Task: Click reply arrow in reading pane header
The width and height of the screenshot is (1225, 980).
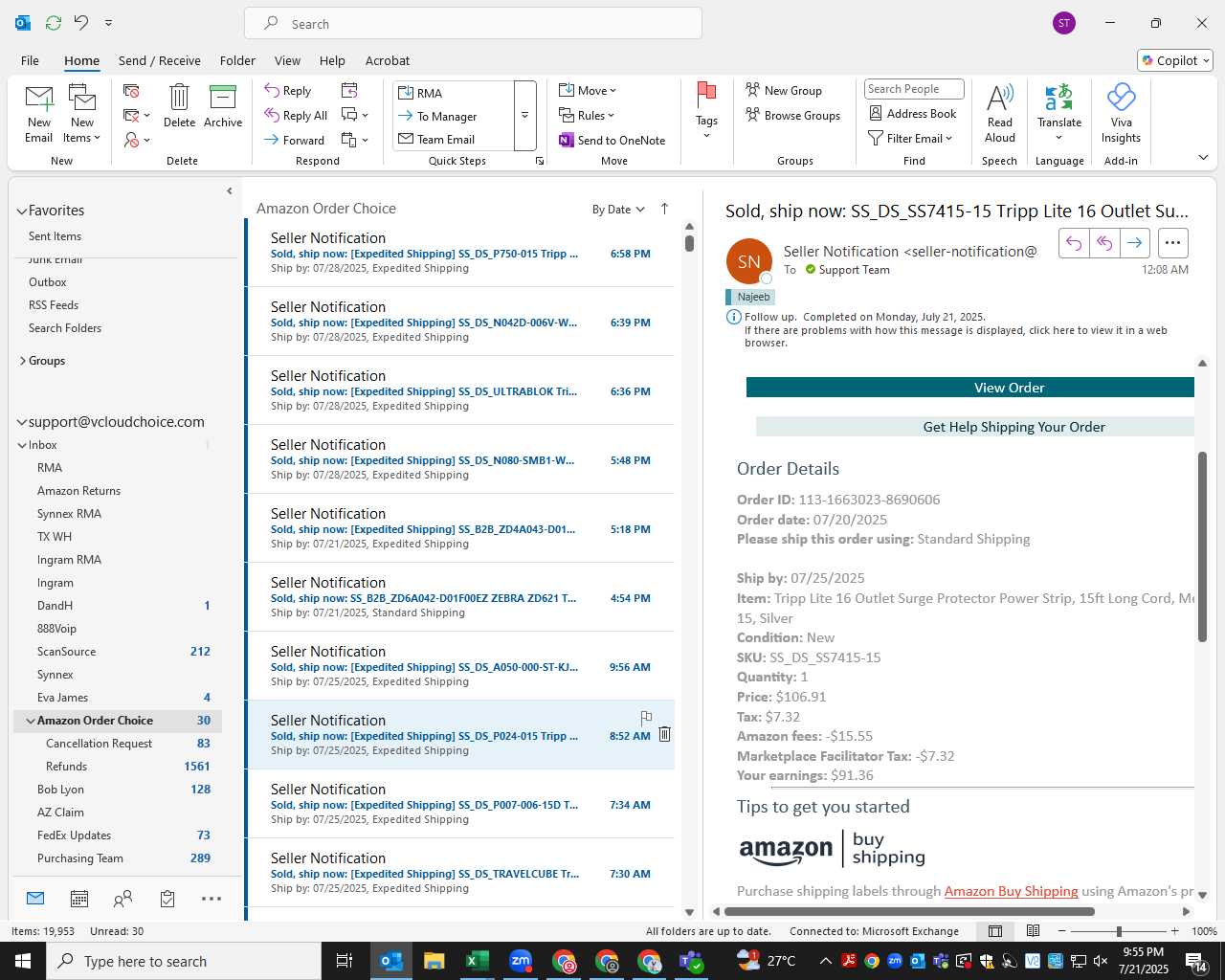Action: pyautogui.click(x=1074, y=243)
